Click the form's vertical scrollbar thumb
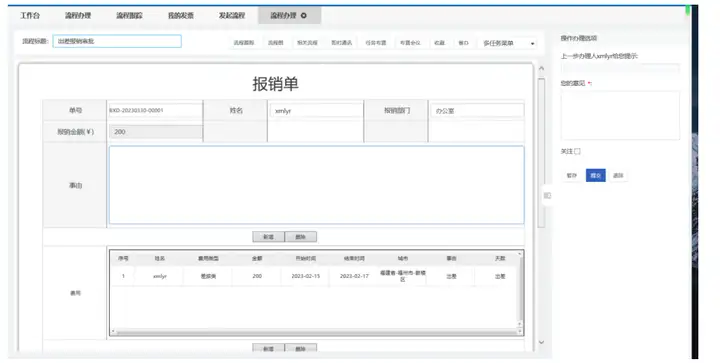 [x=541, y=152]
